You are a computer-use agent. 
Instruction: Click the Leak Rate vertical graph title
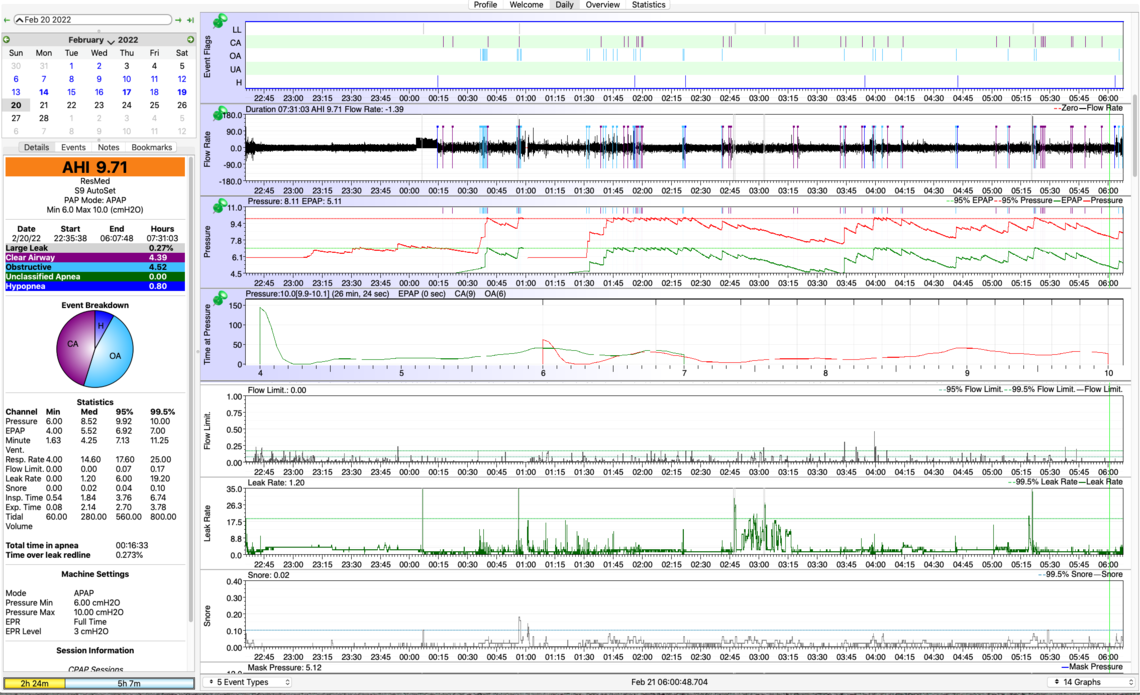207,523
